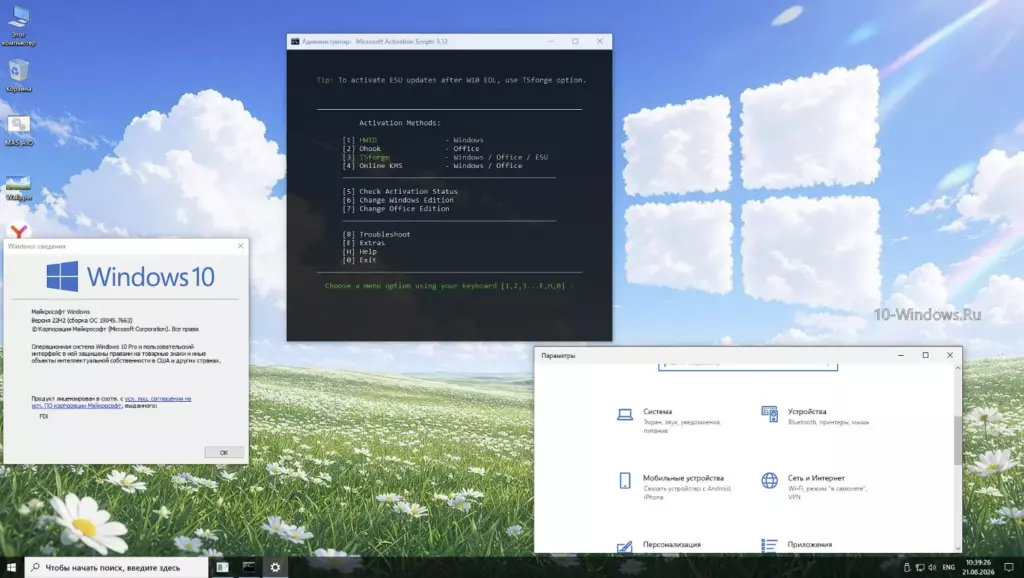Click '[1] HWID' line in Activation Scripts

point(414,140)
